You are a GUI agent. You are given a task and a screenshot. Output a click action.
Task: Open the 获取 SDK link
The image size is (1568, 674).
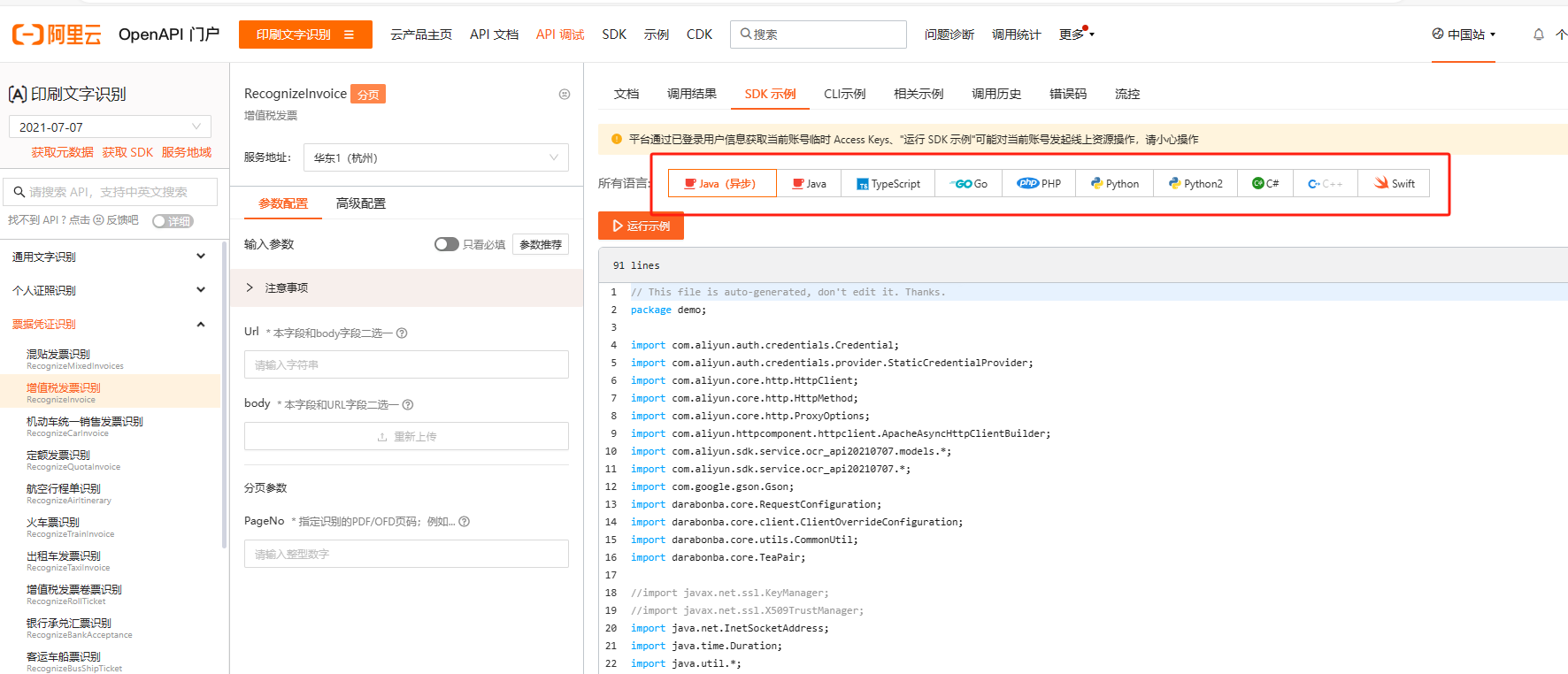[x=127, y=152]
